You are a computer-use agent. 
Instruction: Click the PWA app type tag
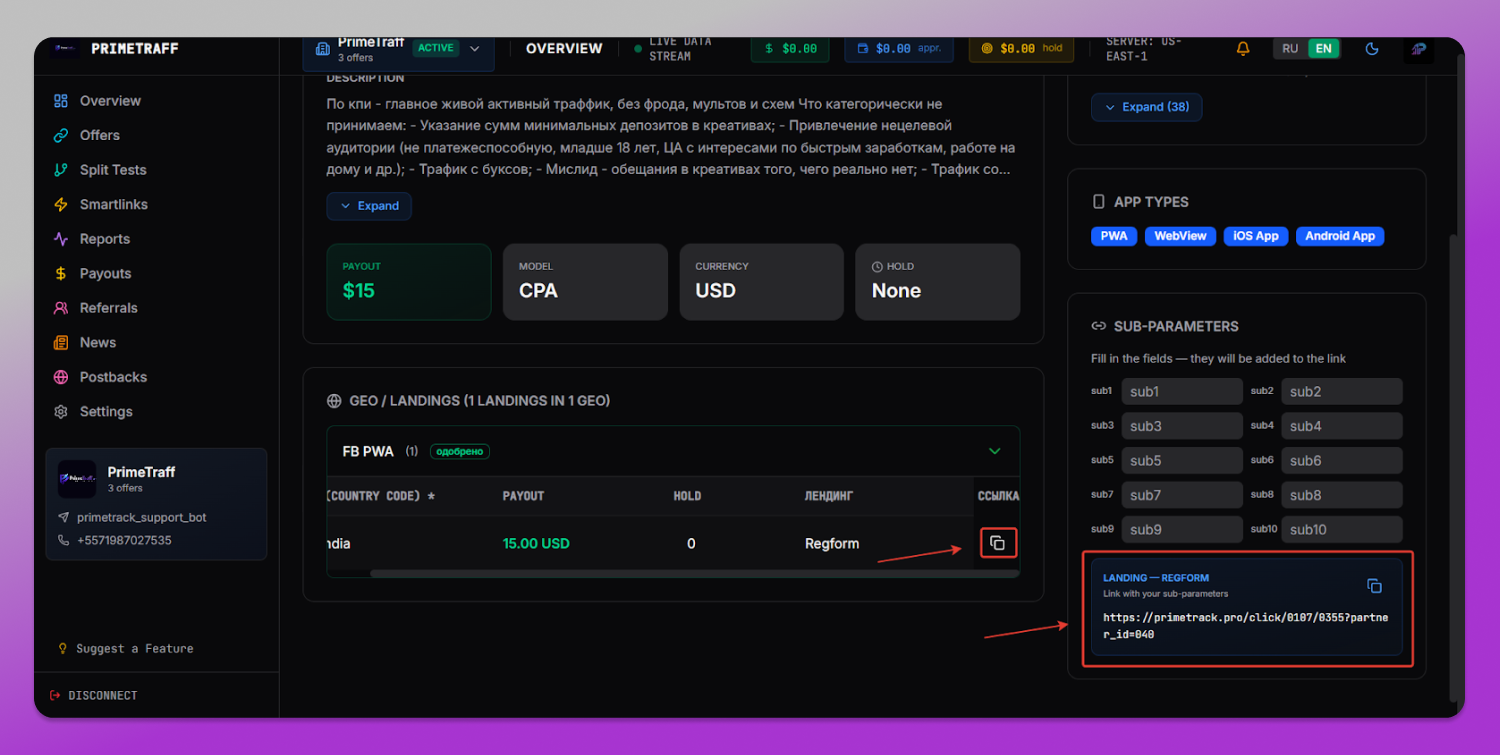coord(1114,236)
